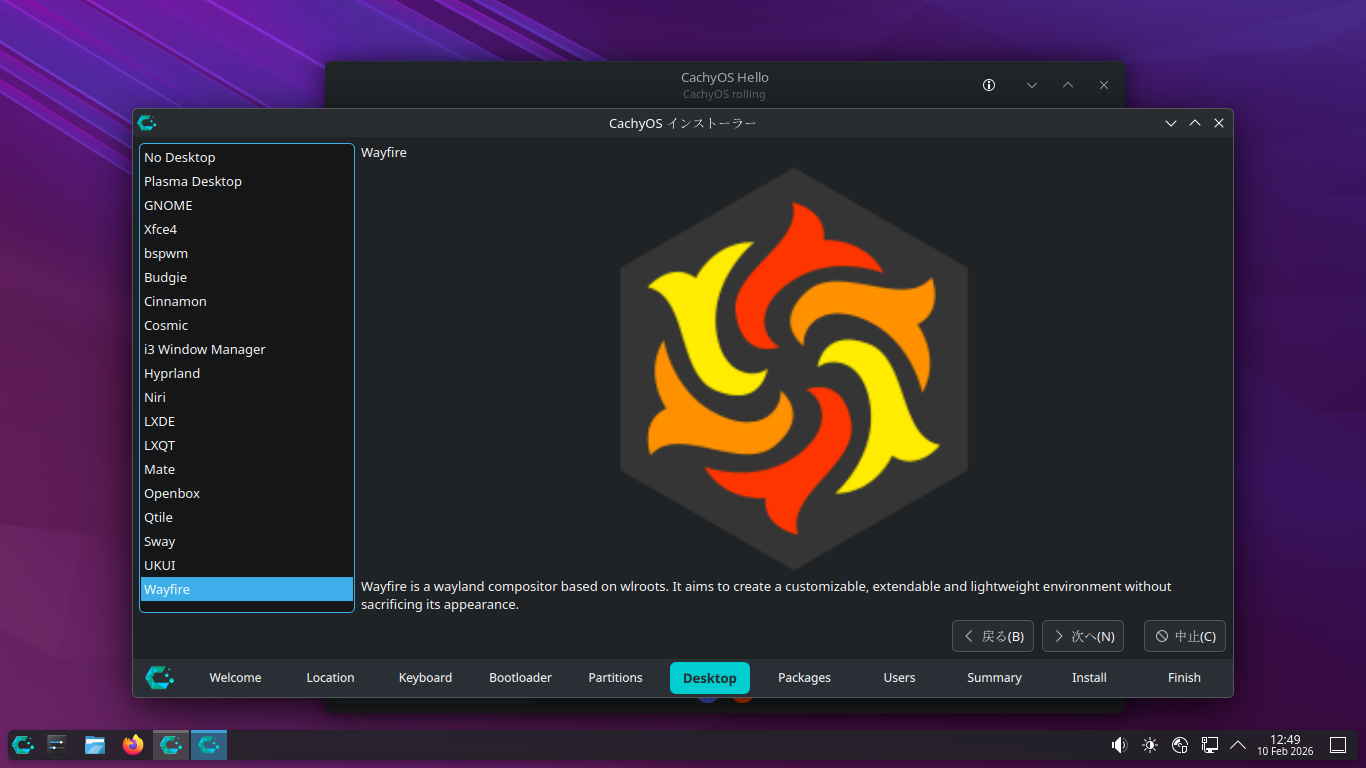Open the Users step
The image size is (1366, 768).
coord(899,678)
